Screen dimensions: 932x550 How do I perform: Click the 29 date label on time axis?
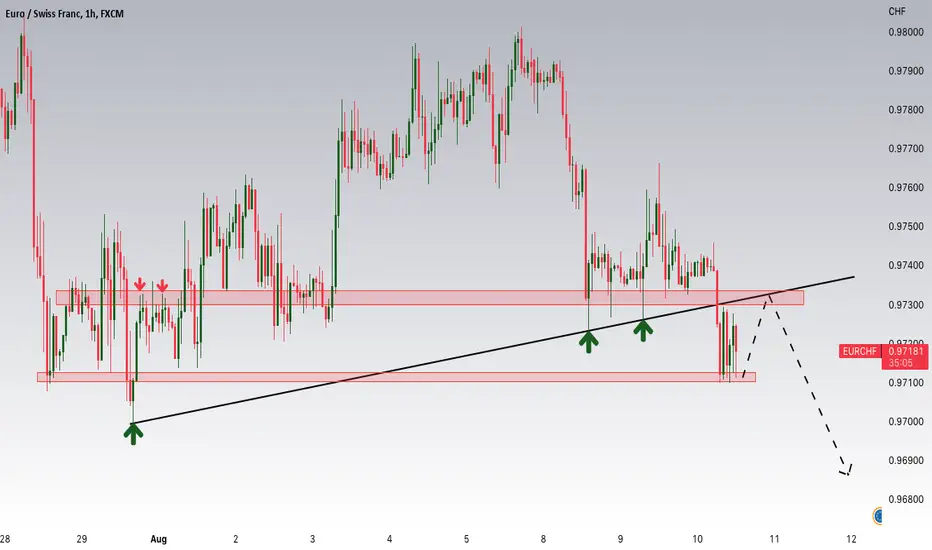[82, 539]
